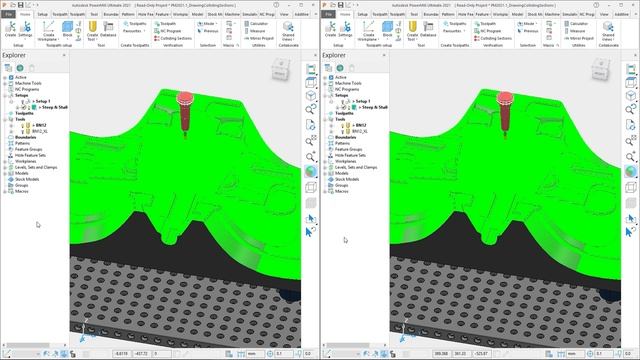Open Calculator utility in left window
The height and width of the screenshot is (360, 640).
(x=256, y=24)
